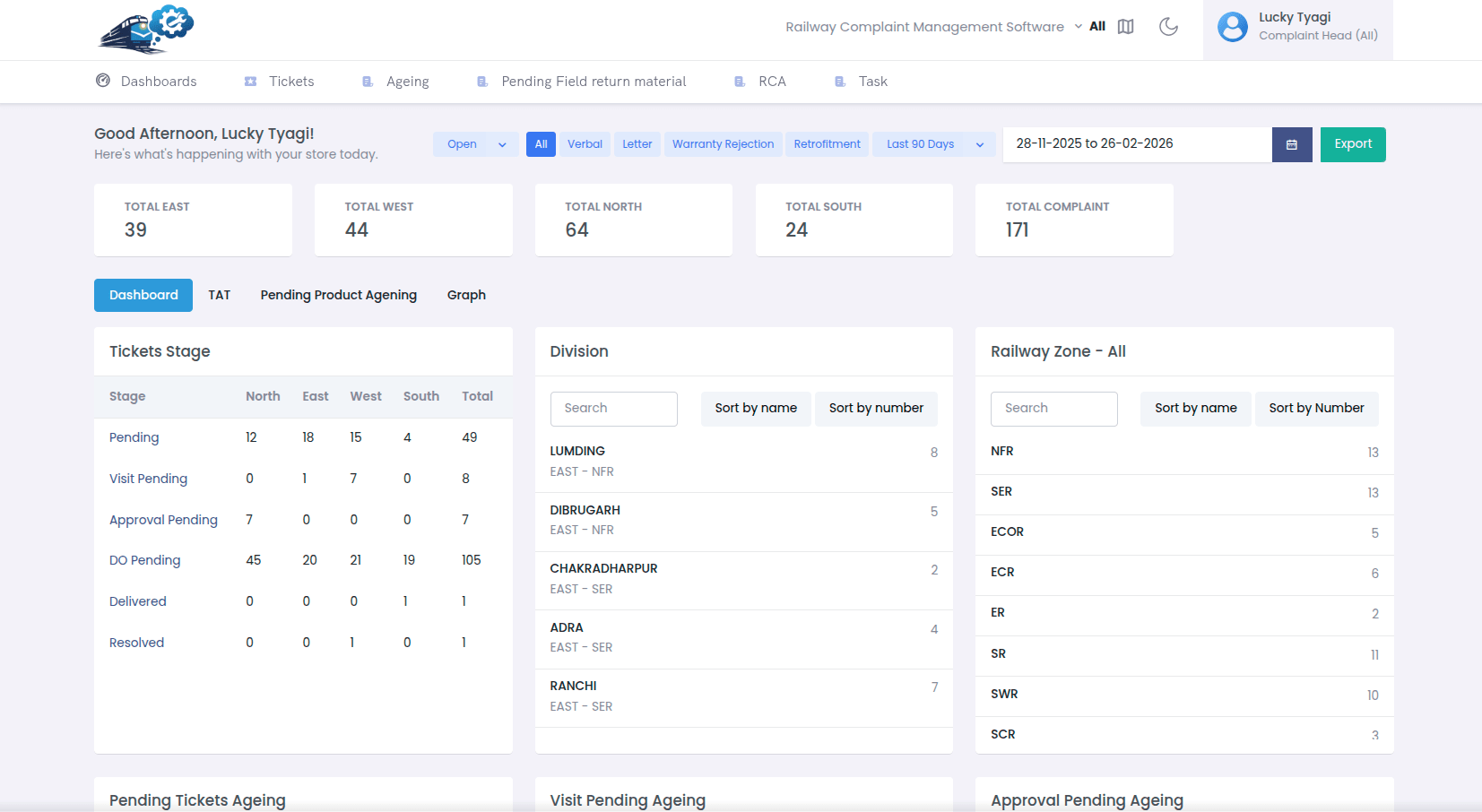
Task: Click the RCA menu icon
Action: [x=740, y=82]
